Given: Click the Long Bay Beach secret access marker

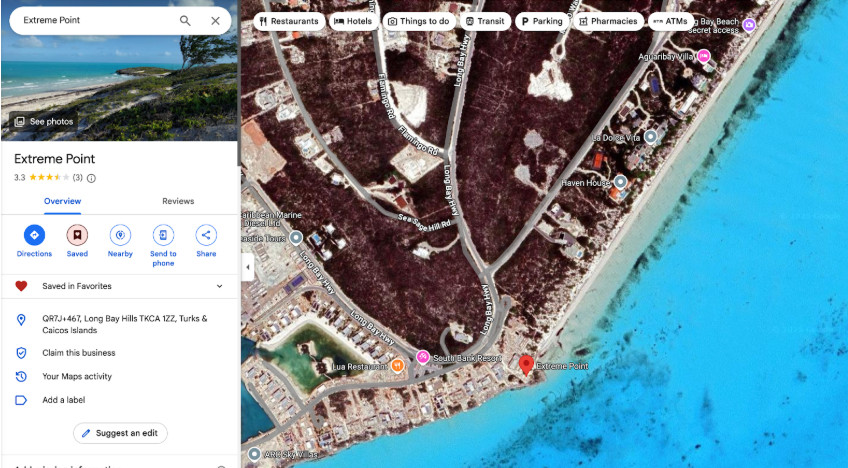Looking at the screenshot, I should [x=749, y=25].
